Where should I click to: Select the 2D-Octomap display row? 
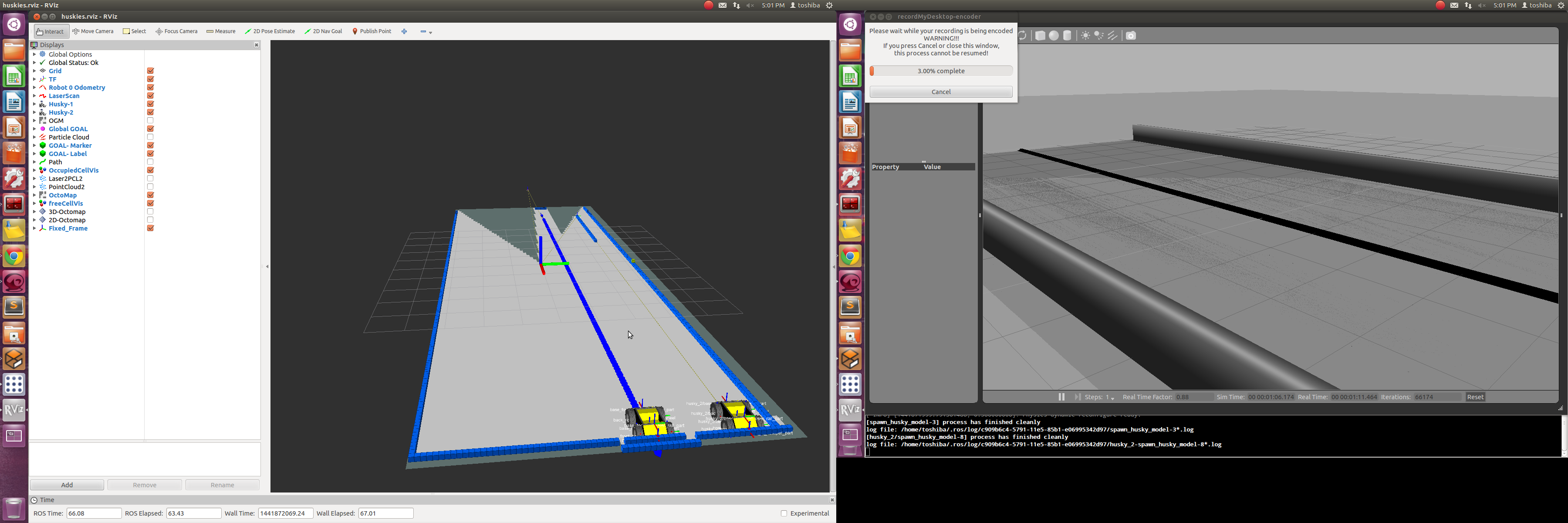click(67, 221)
